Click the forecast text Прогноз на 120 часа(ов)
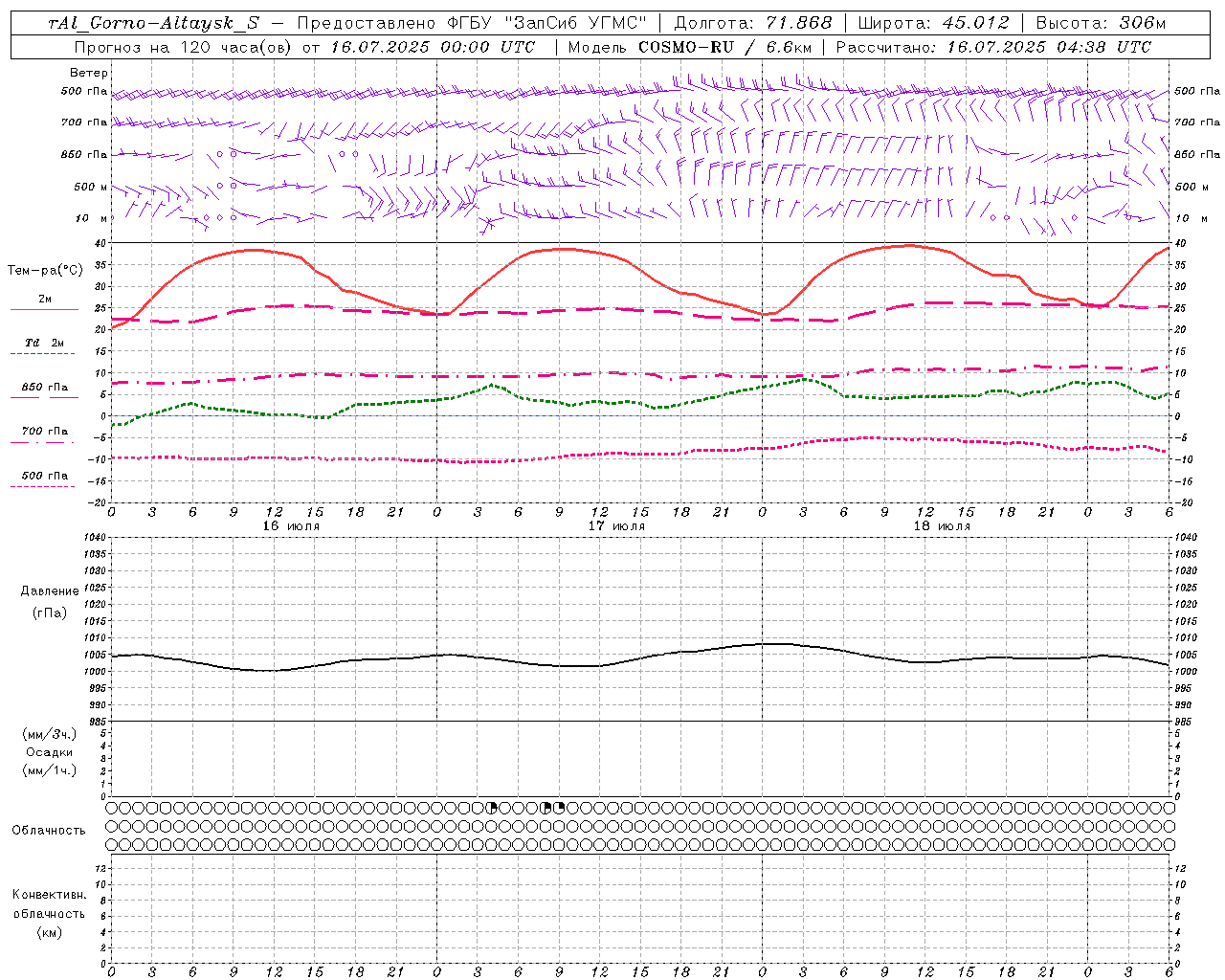Viewport: 1225px width, 980px height. [184, 47]
